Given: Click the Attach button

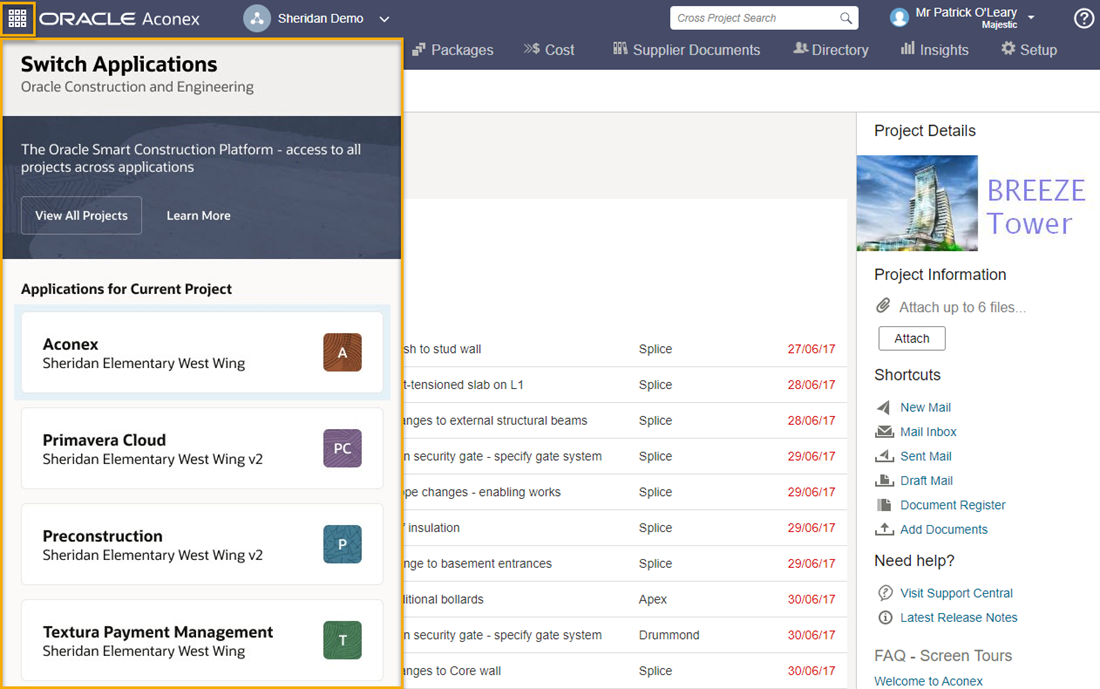Looking at the screenshot, I should [912, 338].
